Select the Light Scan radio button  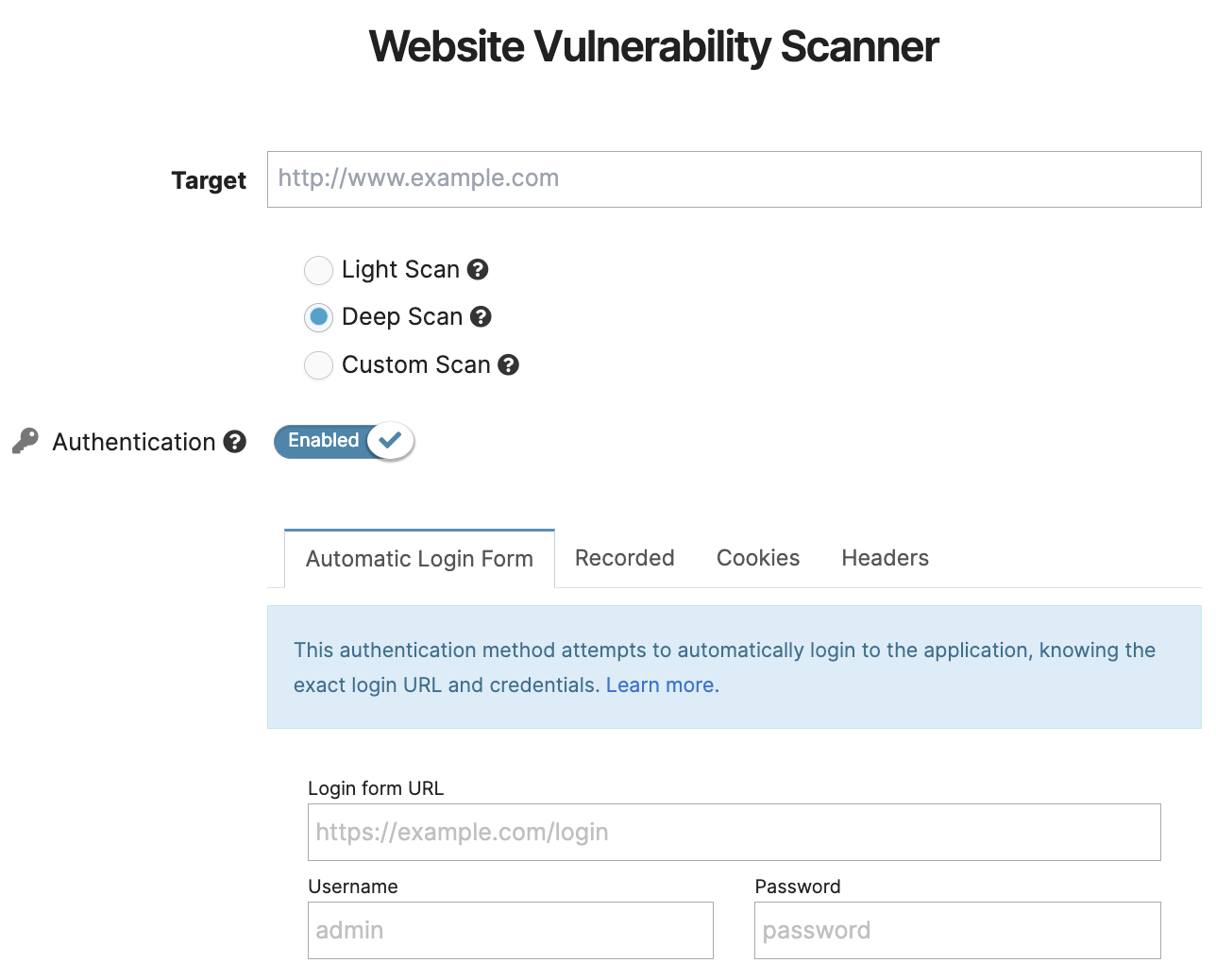click(318, 270)
